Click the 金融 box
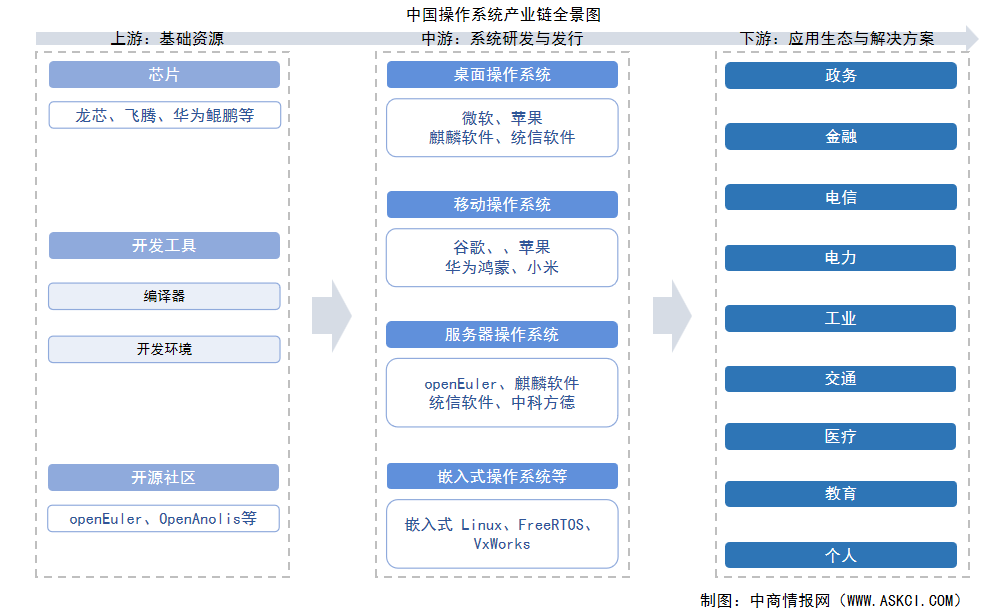Viewport: 1005px width, 614px height. click(841, 137)
